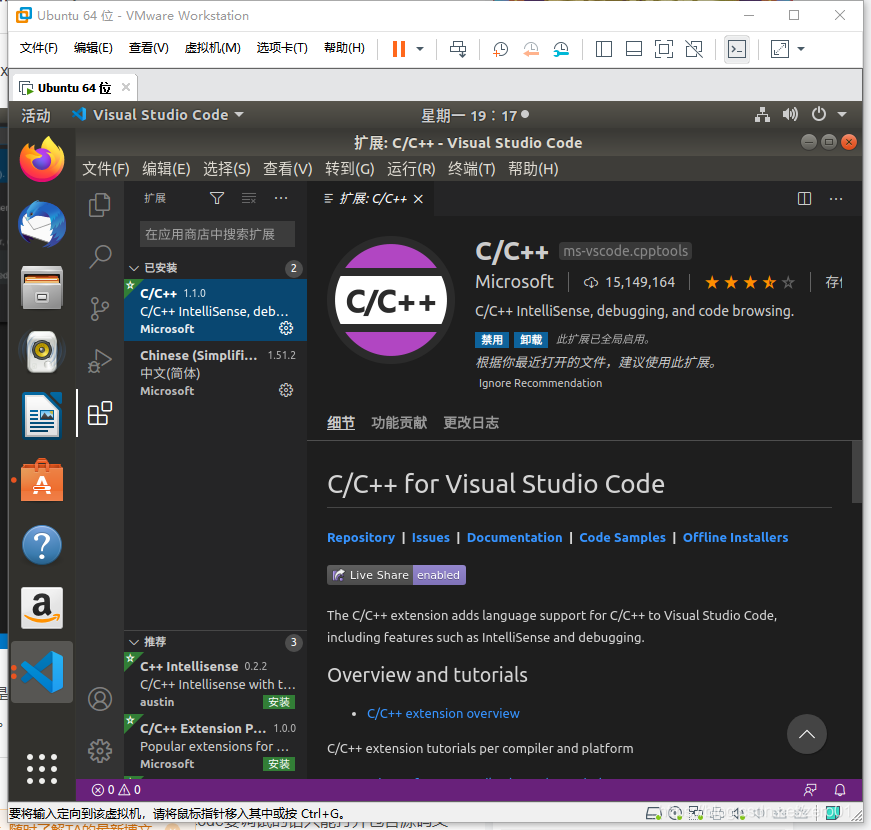Click the five-star rating of C/C++

tap(749, 283)
